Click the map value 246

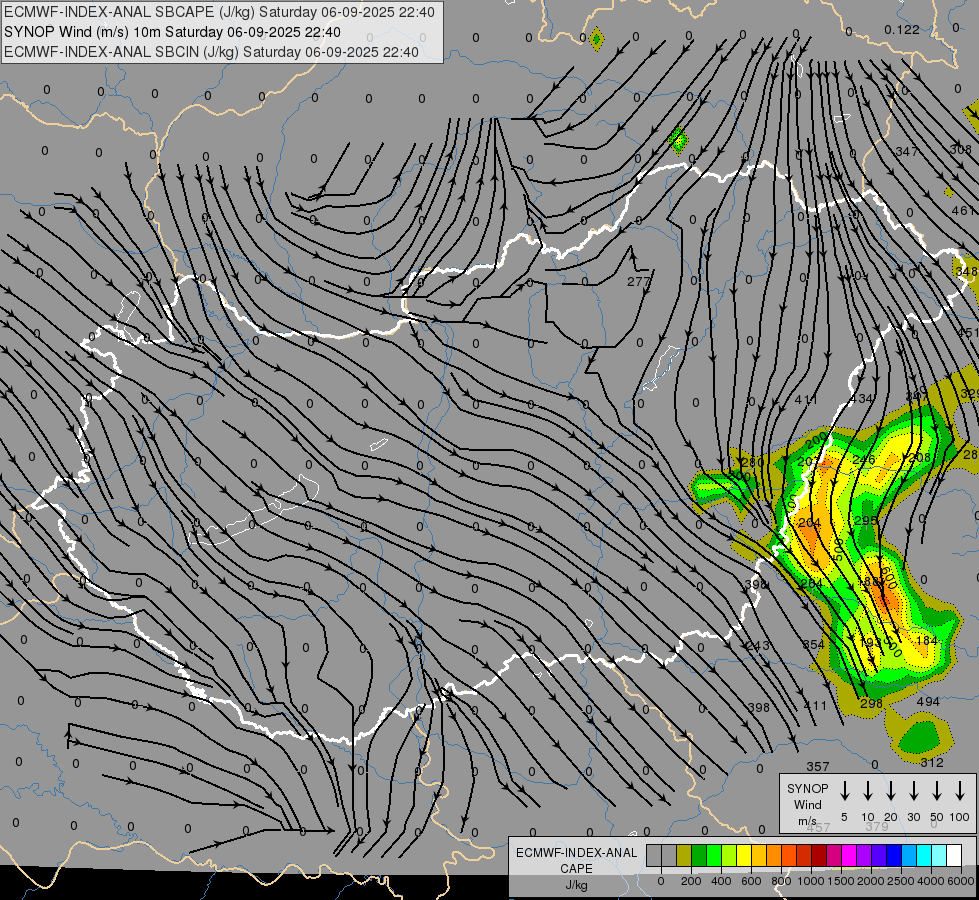tap(863, 460)
